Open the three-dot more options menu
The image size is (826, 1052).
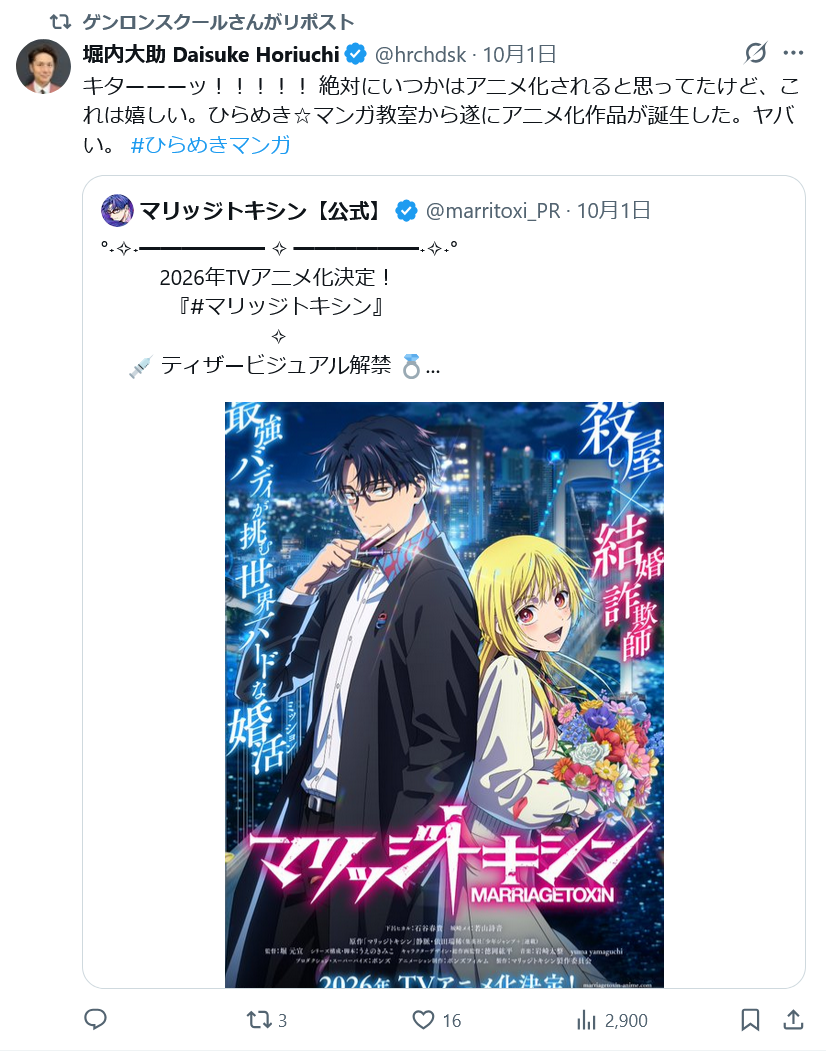793,53
